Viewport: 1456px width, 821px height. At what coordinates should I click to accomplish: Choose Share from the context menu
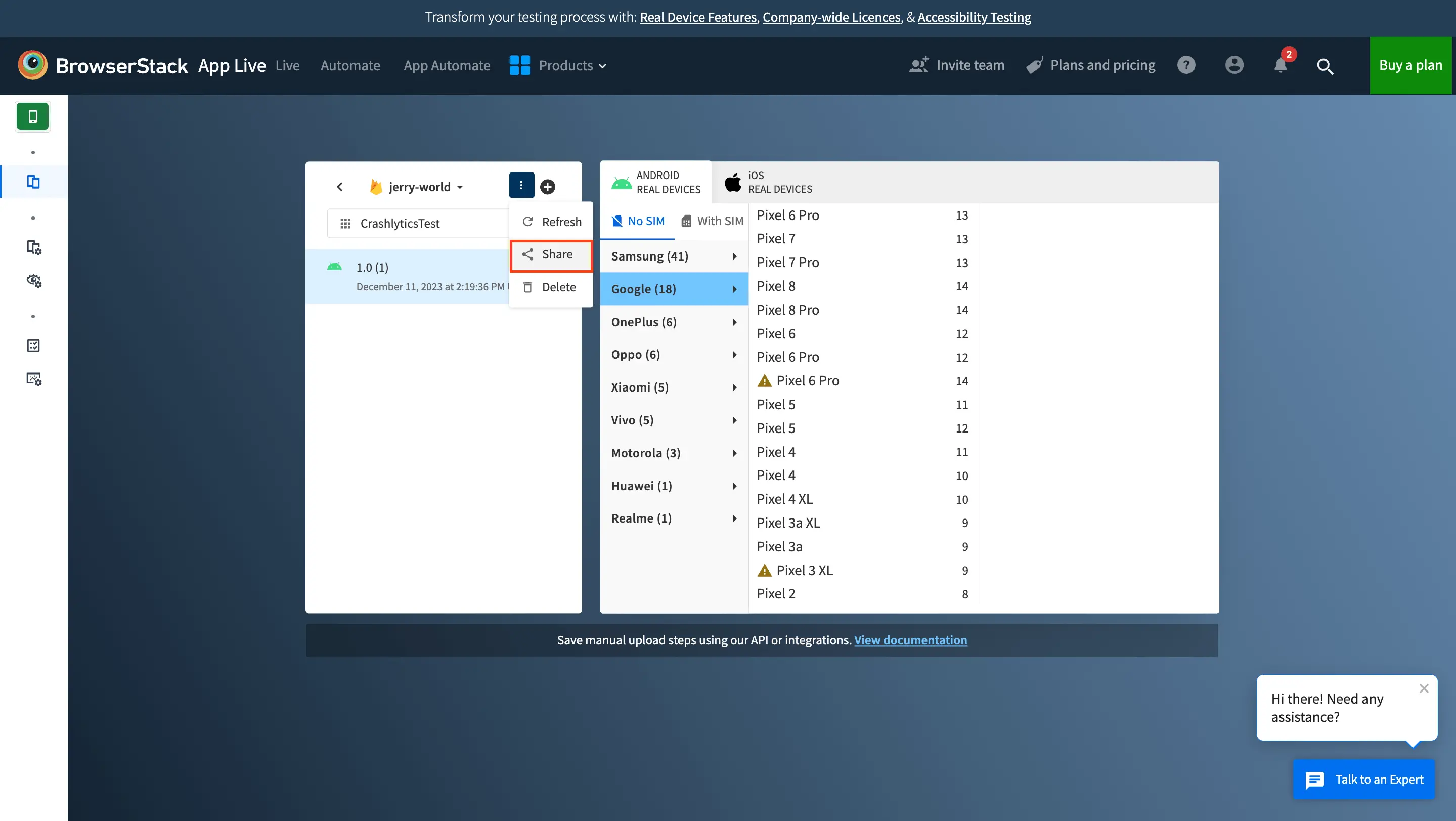pyautogui.click(x=551, y=254)
